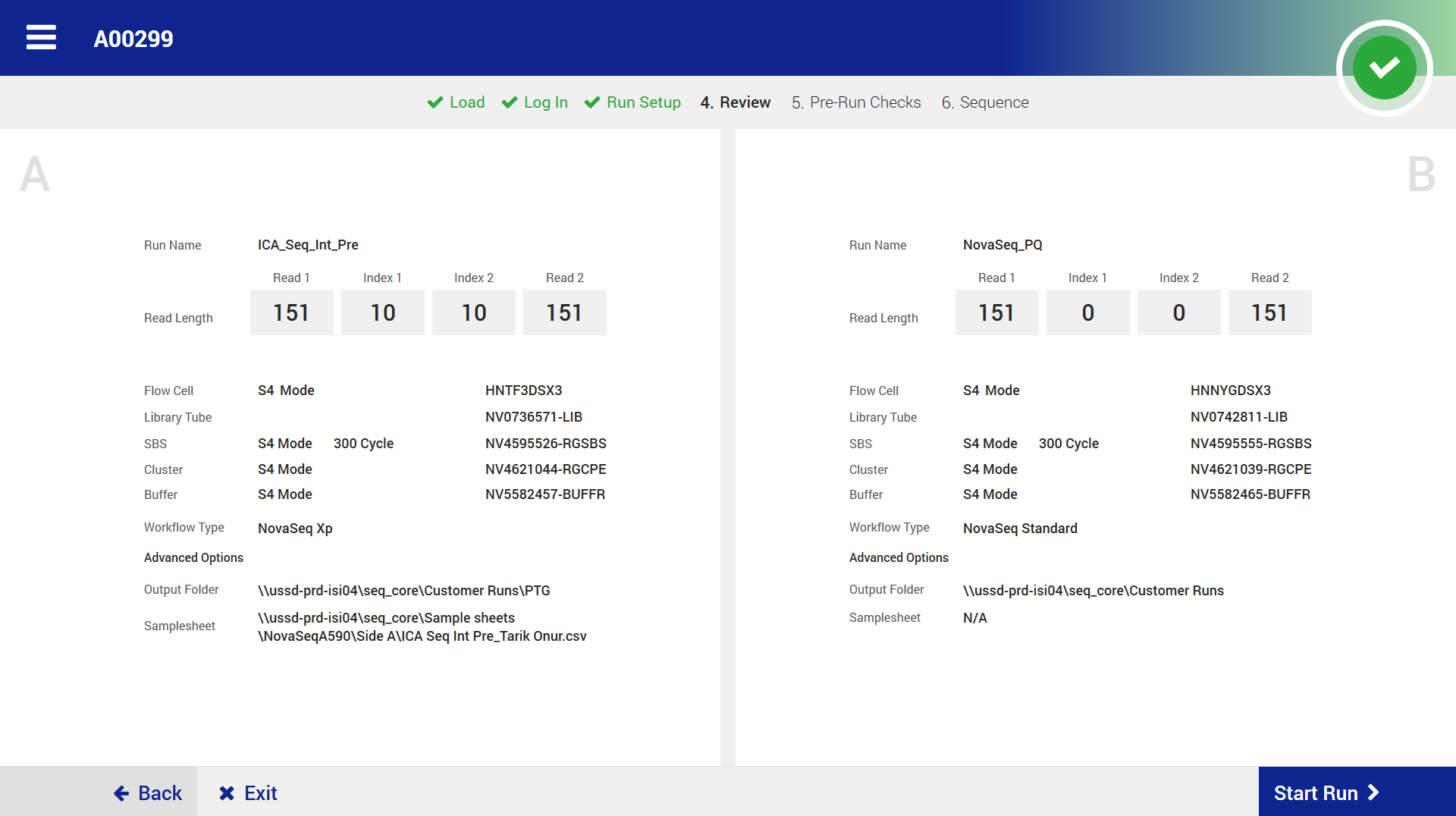Go to the Run Setup step
This screenshot has width=1456, height=816.
coord(632,102)
